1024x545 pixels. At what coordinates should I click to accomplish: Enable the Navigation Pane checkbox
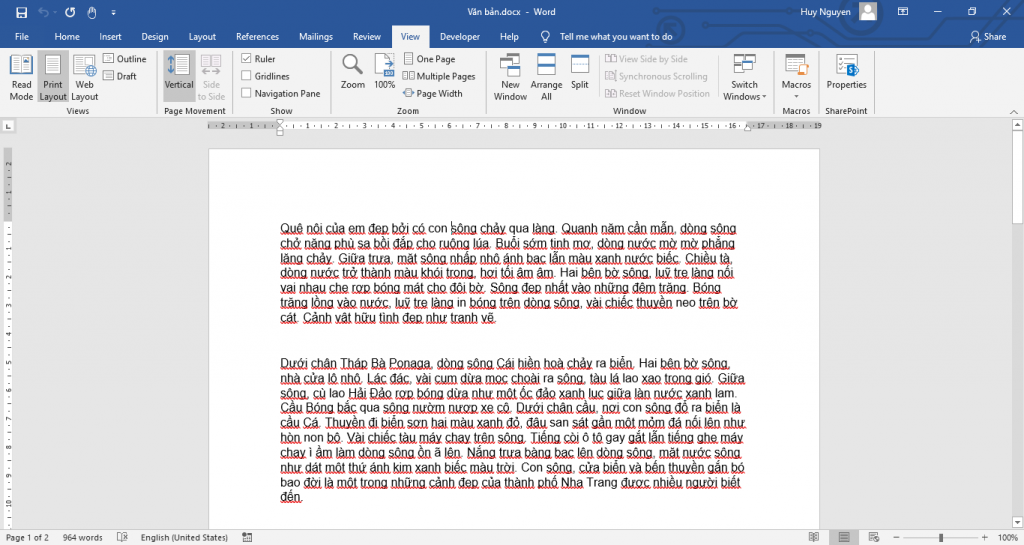tap(247, 93)
